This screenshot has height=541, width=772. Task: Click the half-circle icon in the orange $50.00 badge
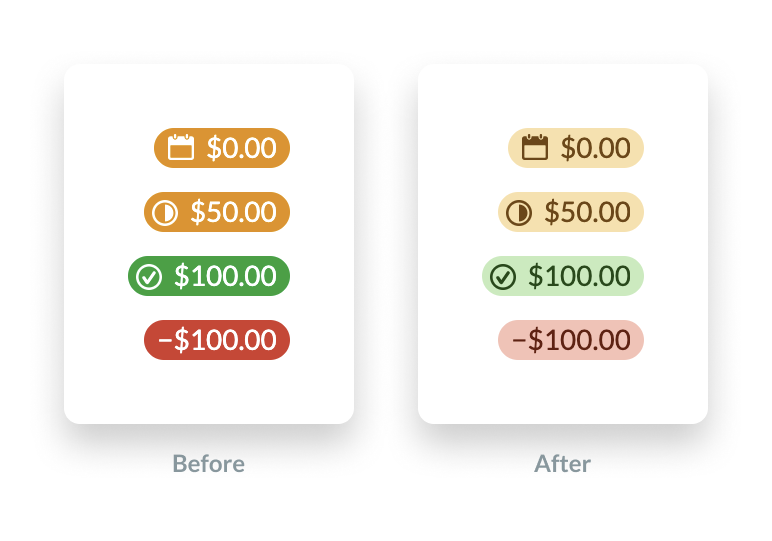click(164, 213)
